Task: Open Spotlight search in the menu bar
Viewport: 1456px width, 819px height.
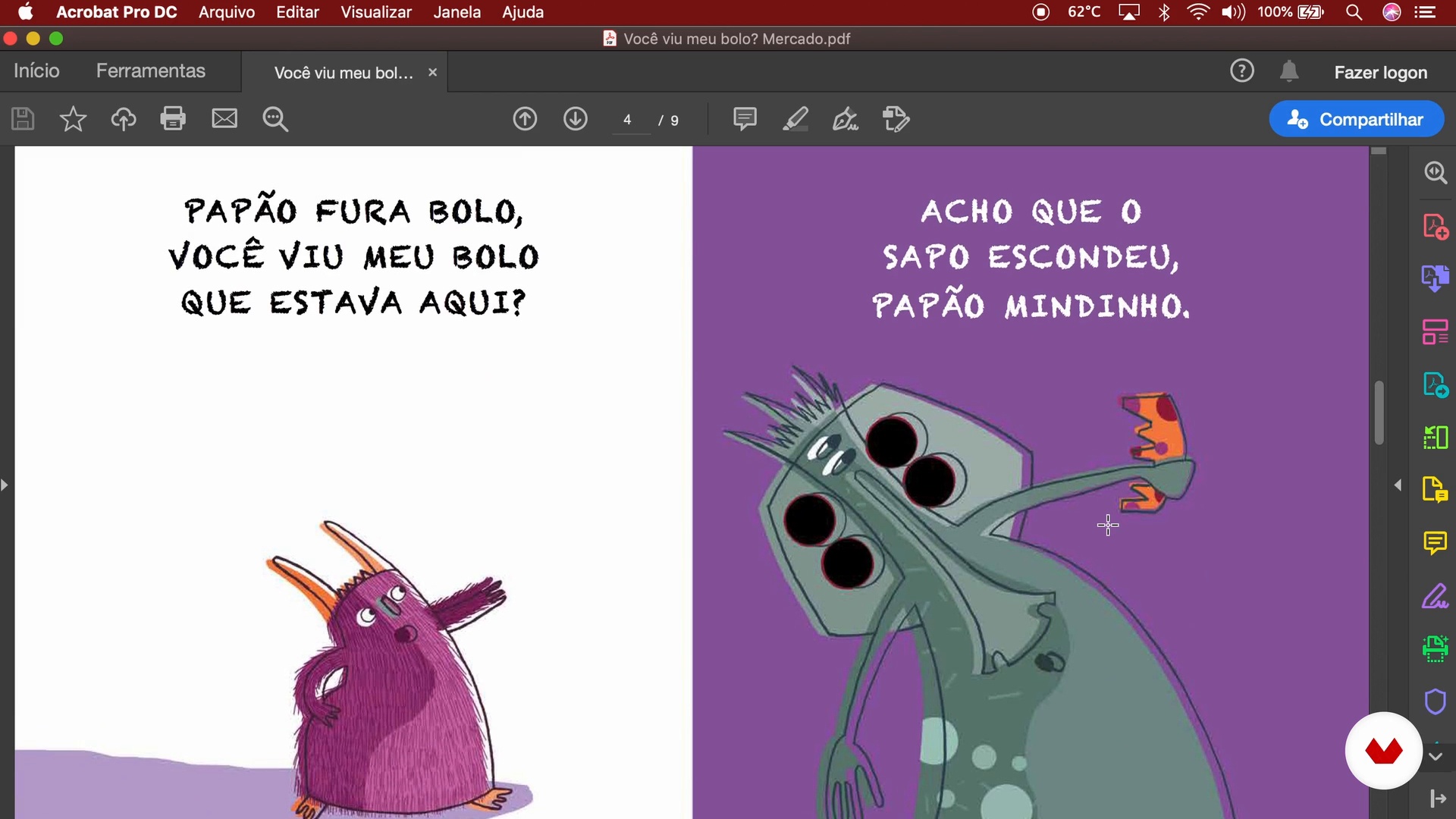Action: [1354, 12]
